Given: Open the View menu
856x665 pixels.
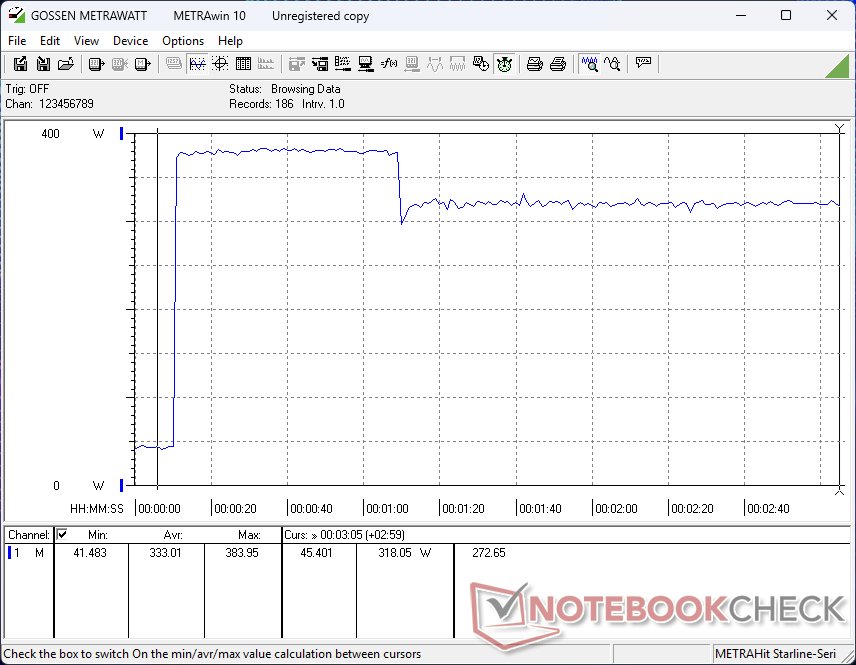Looking at the screenshot, I should [86, 41].
